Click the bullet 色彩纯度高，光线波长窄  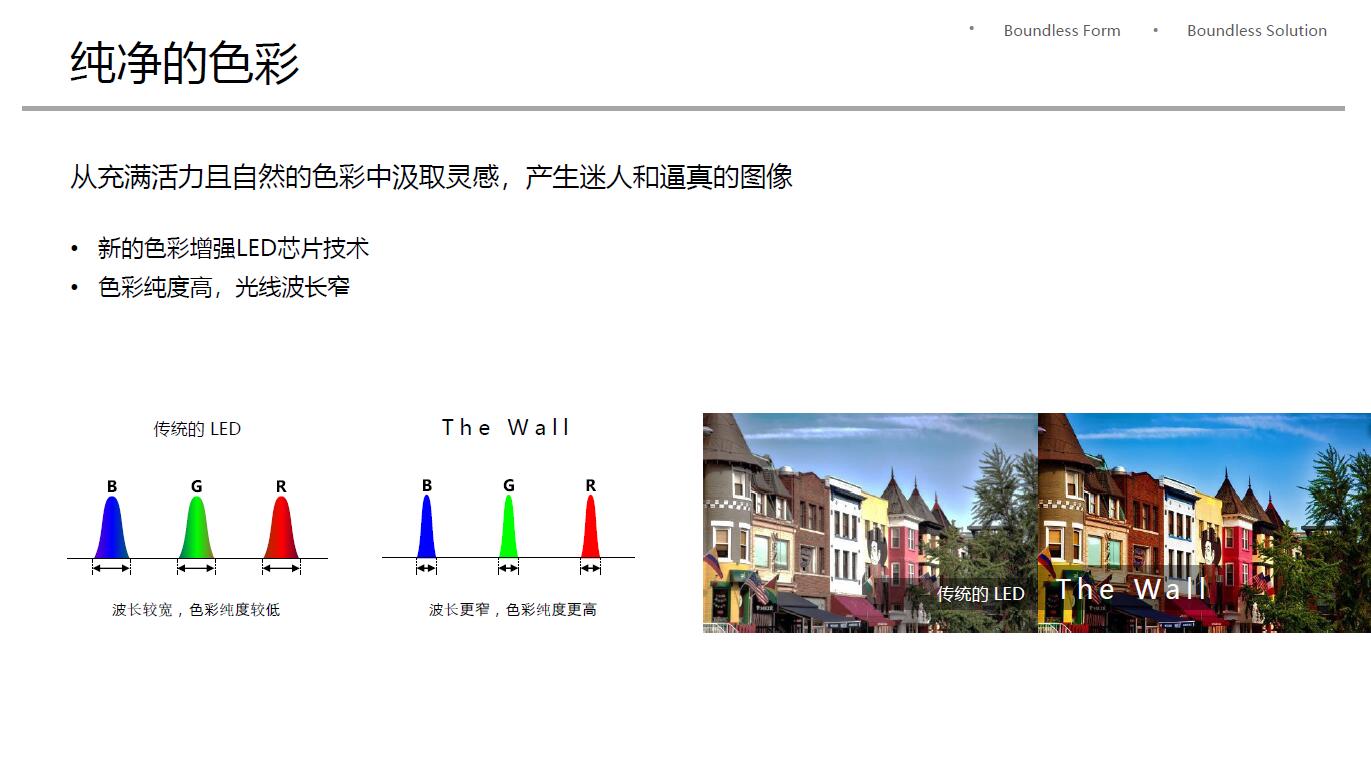(224, 288)
